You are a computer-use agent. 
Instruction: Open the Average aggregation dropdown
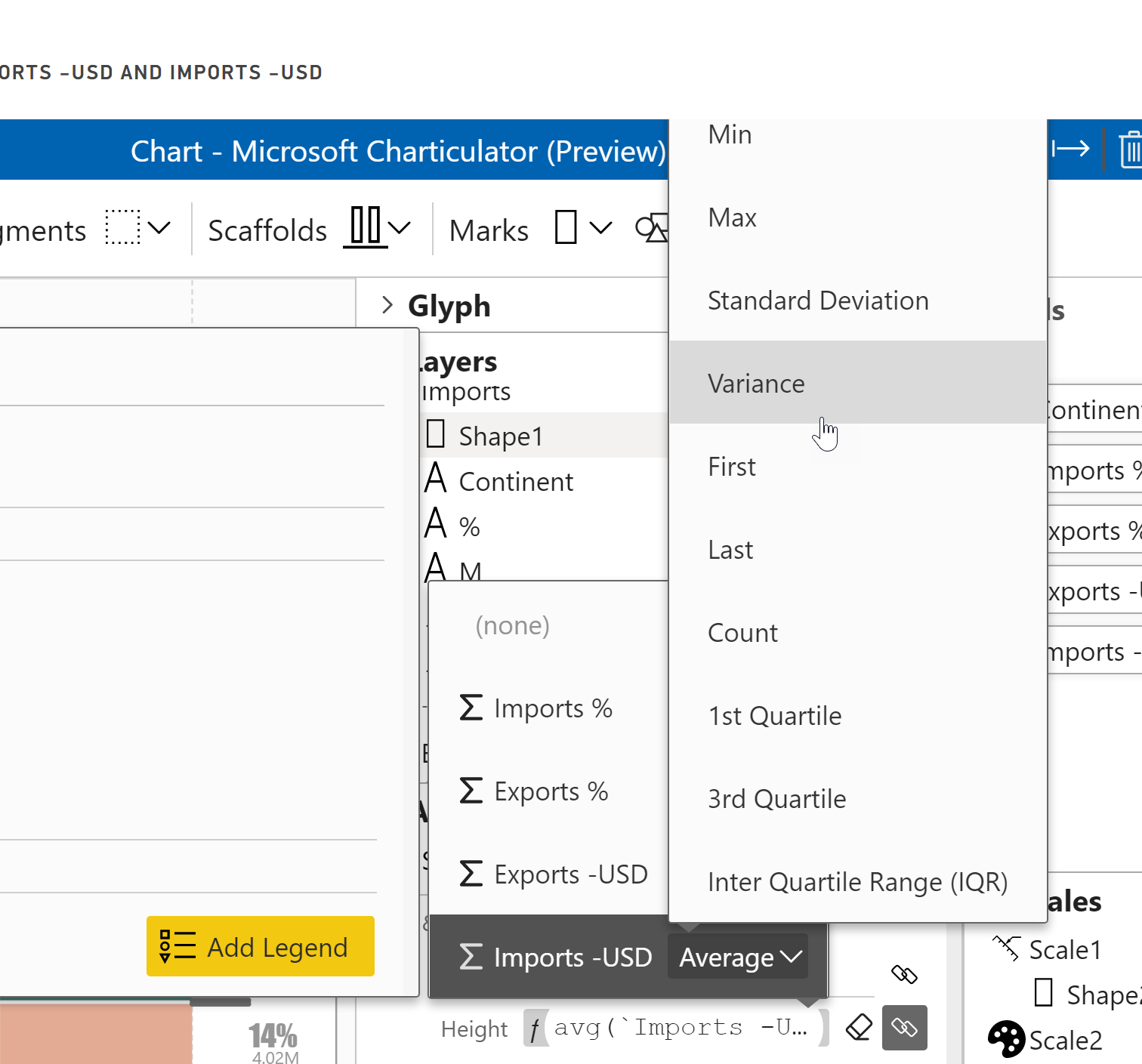coord(736,957)
